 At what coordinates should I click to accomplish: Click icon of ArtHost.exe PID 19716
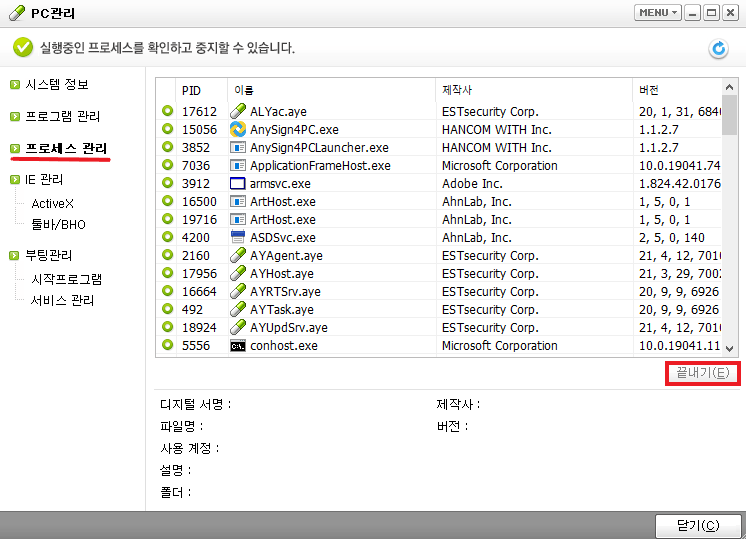[237, 219]
